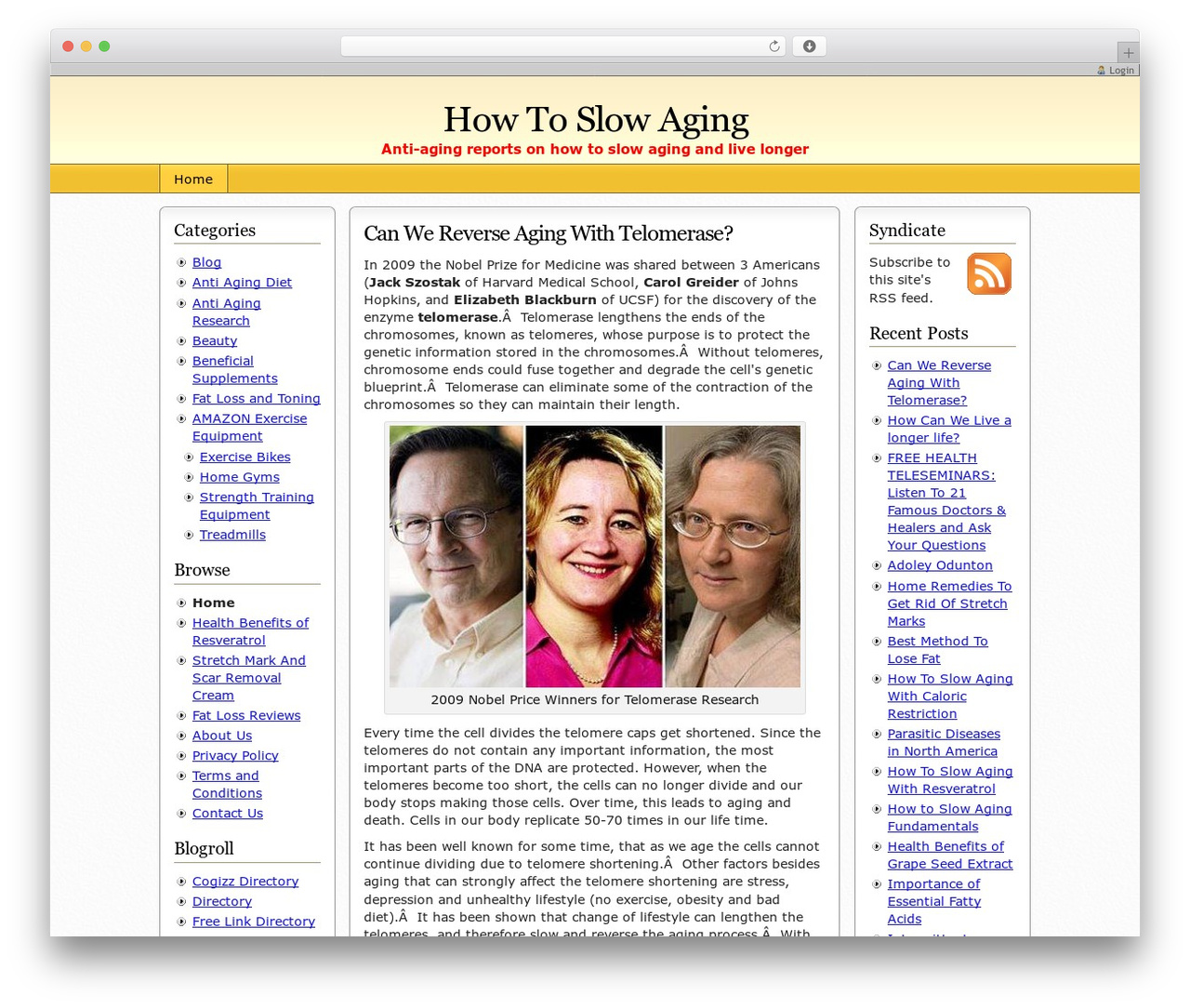Screen dimensions: 1190x1008
Task: Open FREE HEALTH TELESEMINARS recent post
Action: [946, 501]
